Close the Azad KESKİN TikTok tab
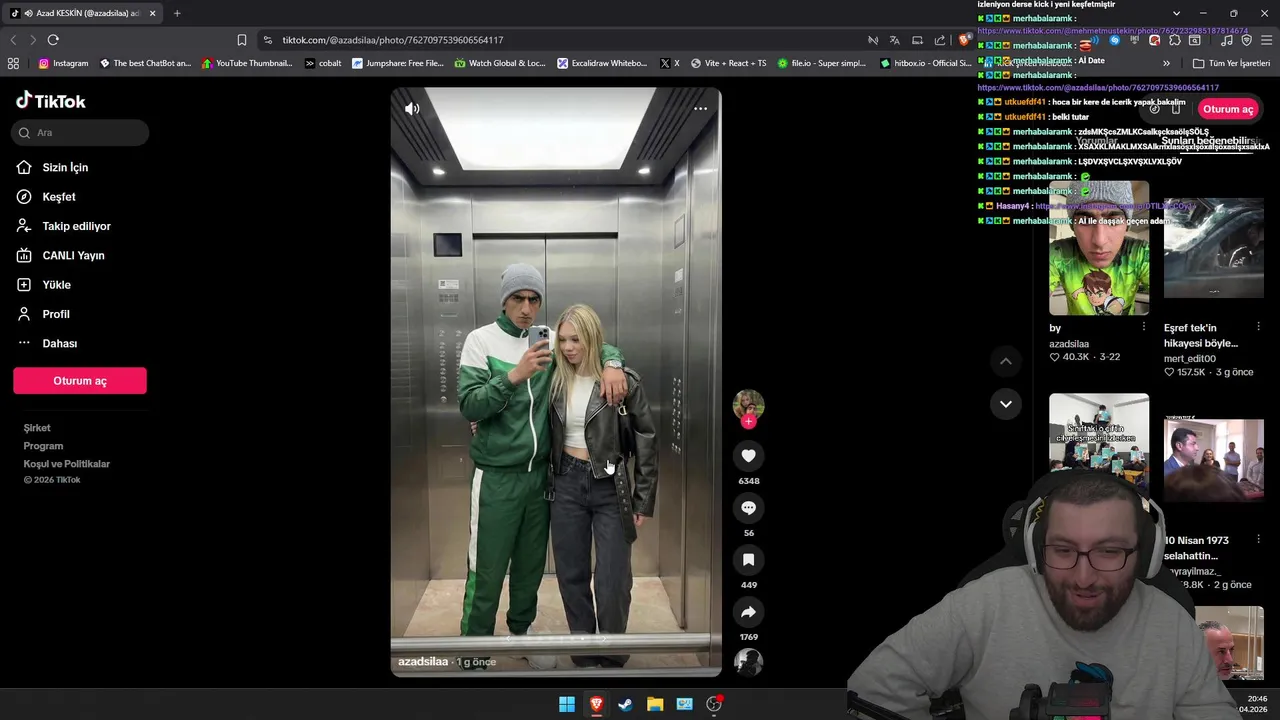Screen dimensions: 1280x720 [x=152, y=13]
